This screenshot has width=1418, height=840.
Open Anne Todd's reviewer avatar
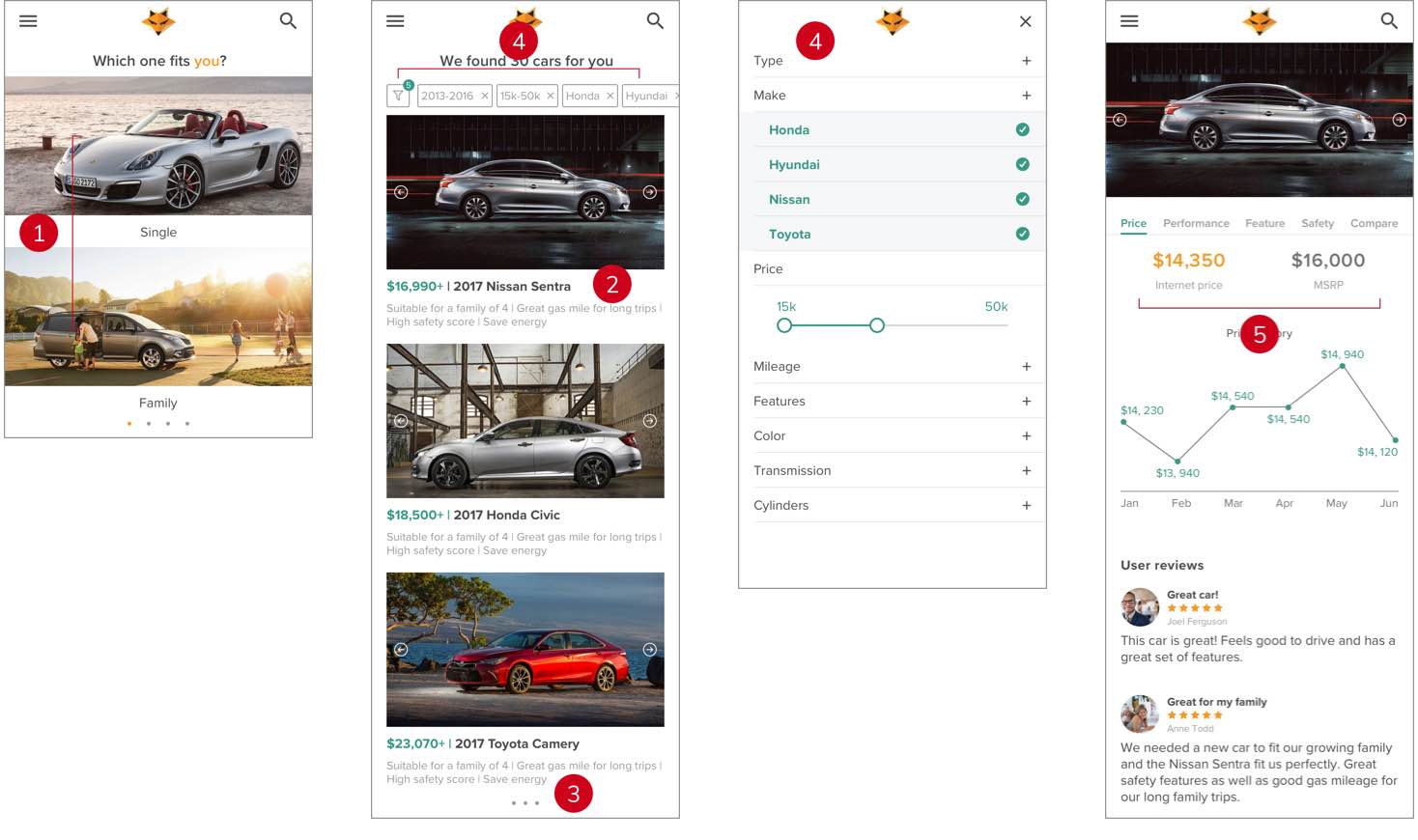tap(1140, 714)
